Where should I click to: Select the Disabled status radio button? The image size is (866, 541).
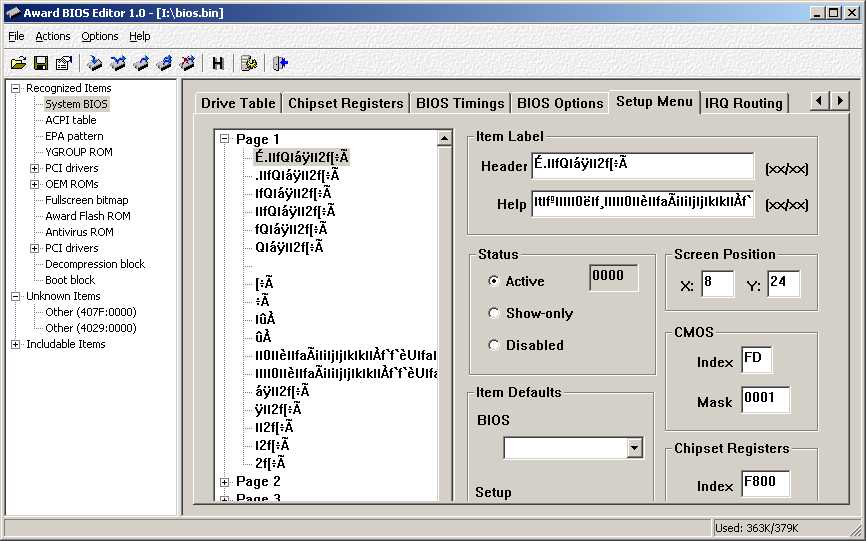[494, 345]
